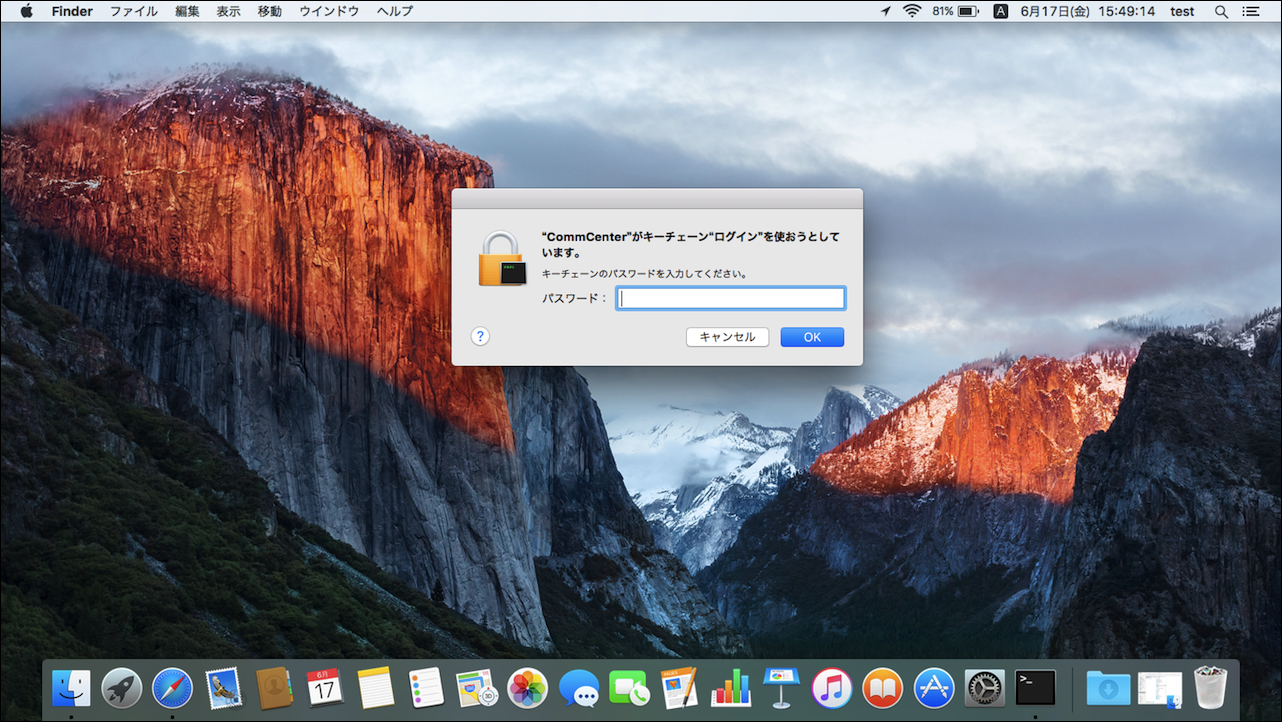Screen dimensions: 1282x722
Task: Open Finder from the Dock
Action: pyautogui.click(x=71, y=688)
